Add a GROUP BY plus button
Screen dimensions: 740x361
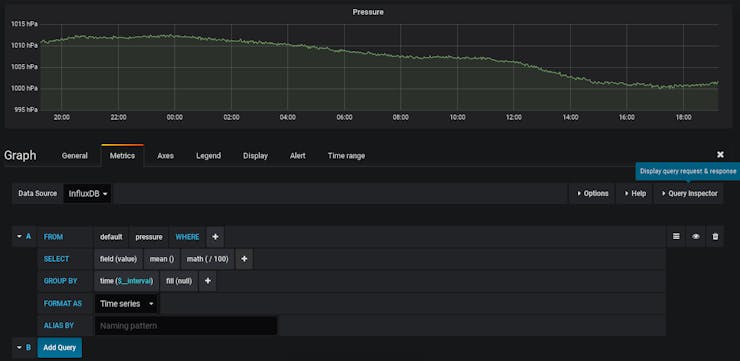[208, 281]
